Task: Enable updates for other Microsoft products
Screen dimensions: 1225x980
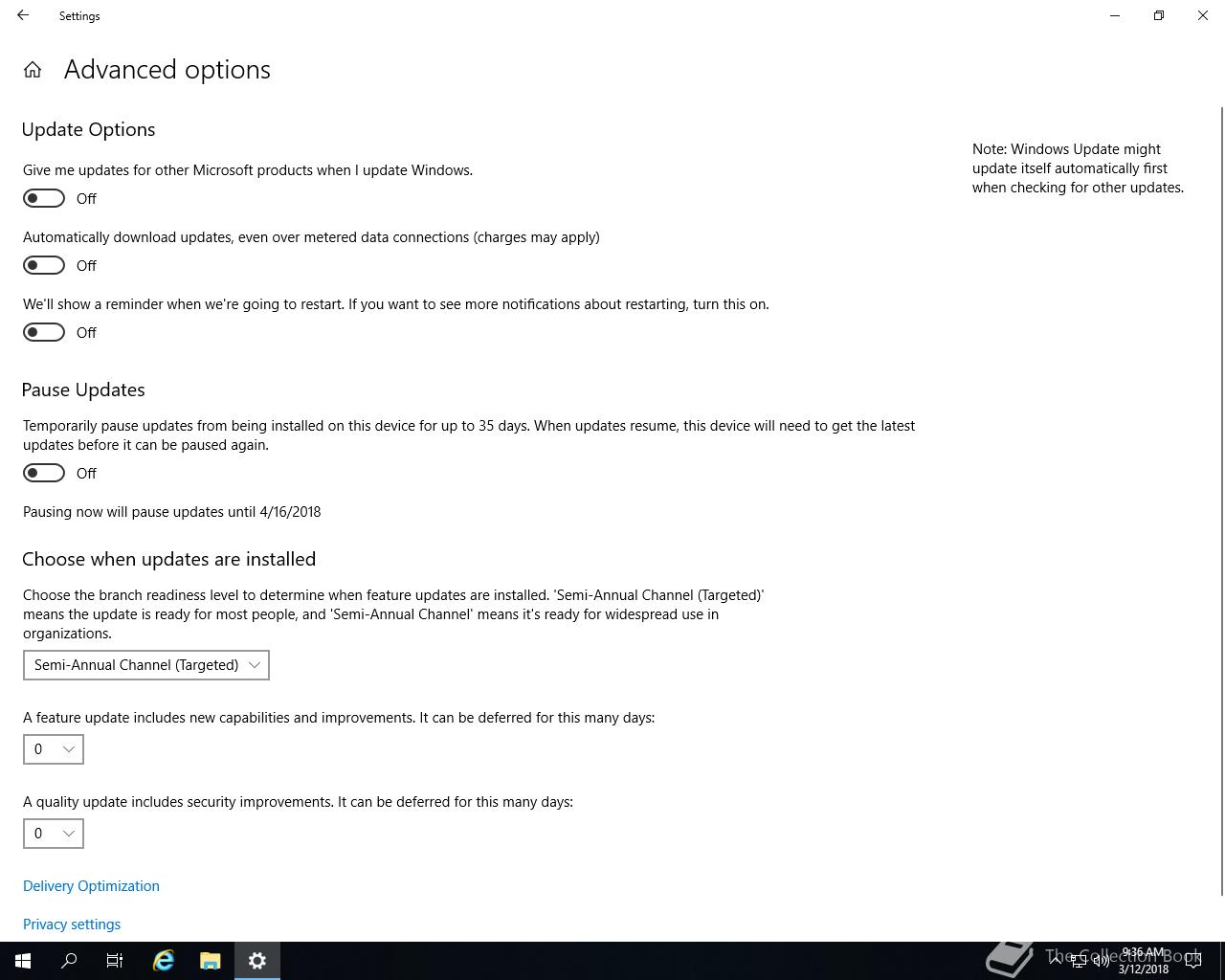Action: point(44,198)
